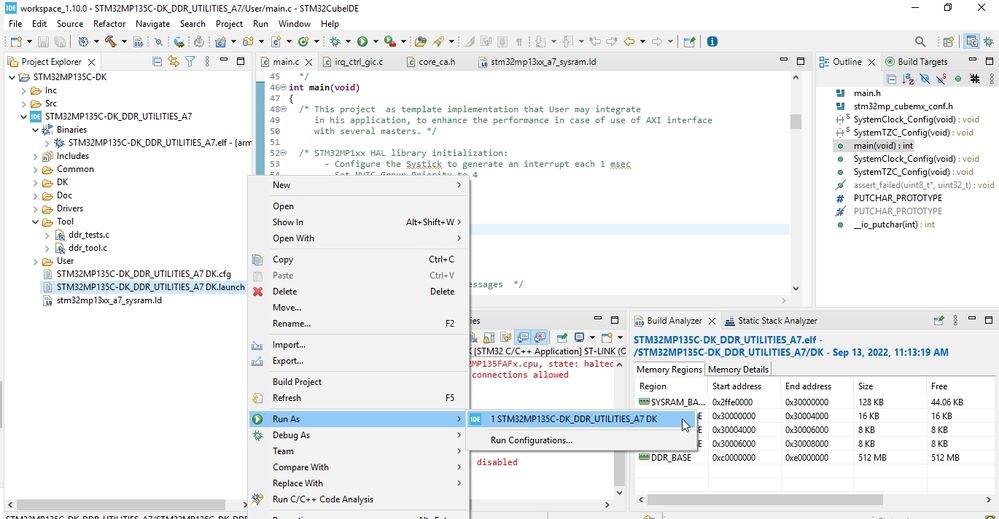Viewport: 999px width, 519px height.
Task: Collapse the STM32MP135C-DK project node
Action: coord(12,77)
